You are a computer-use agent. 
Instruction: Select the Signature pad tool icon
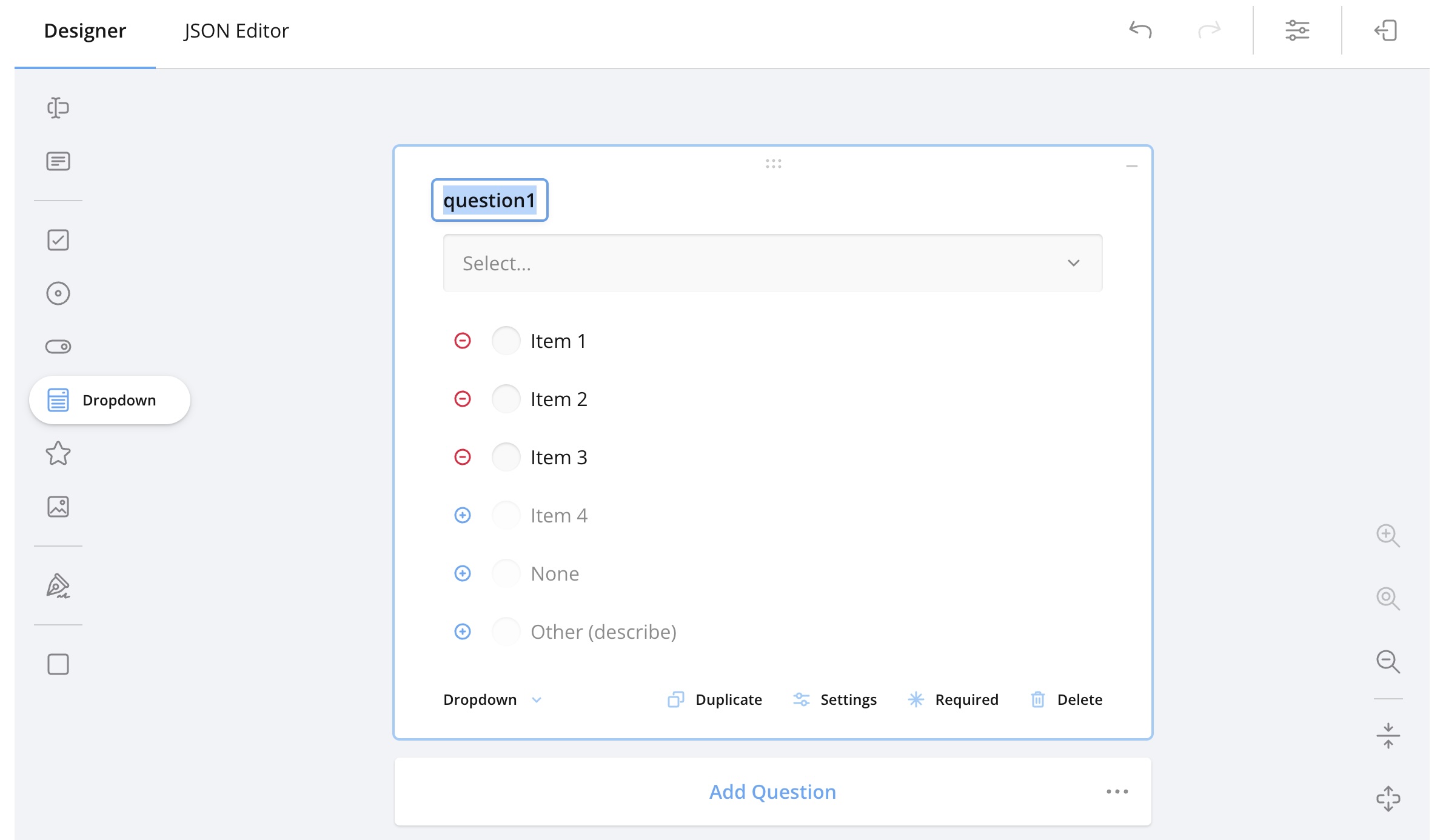58,585
